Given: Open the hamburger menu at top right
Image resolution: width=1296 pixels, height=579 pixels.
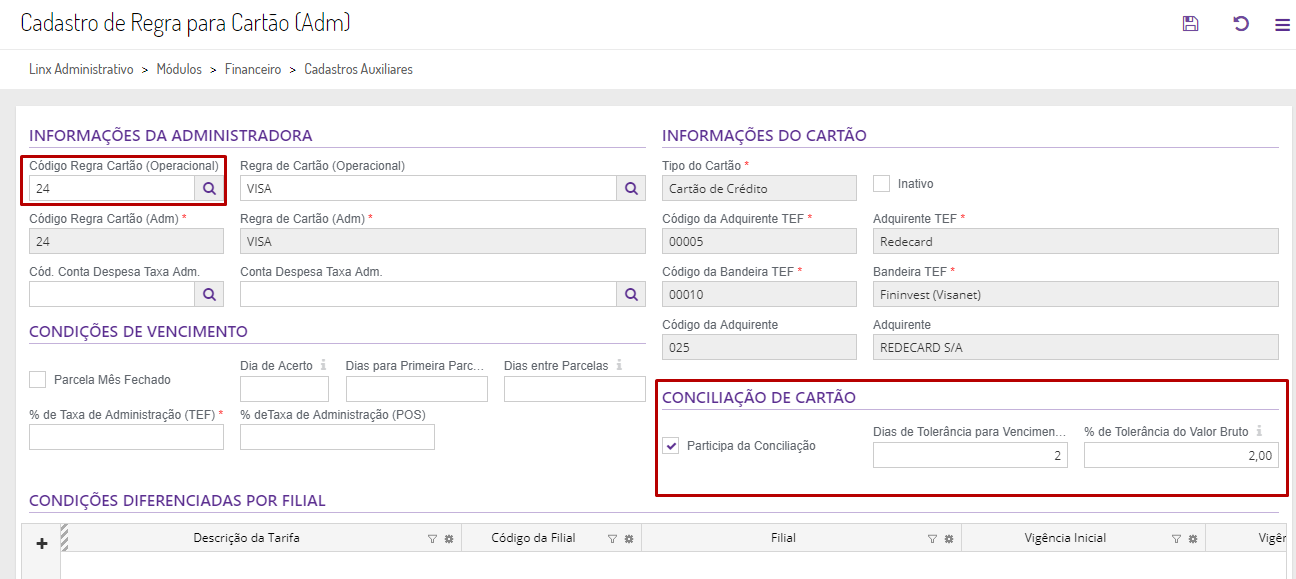Looking at the screenshot, I should (1282, 25).
